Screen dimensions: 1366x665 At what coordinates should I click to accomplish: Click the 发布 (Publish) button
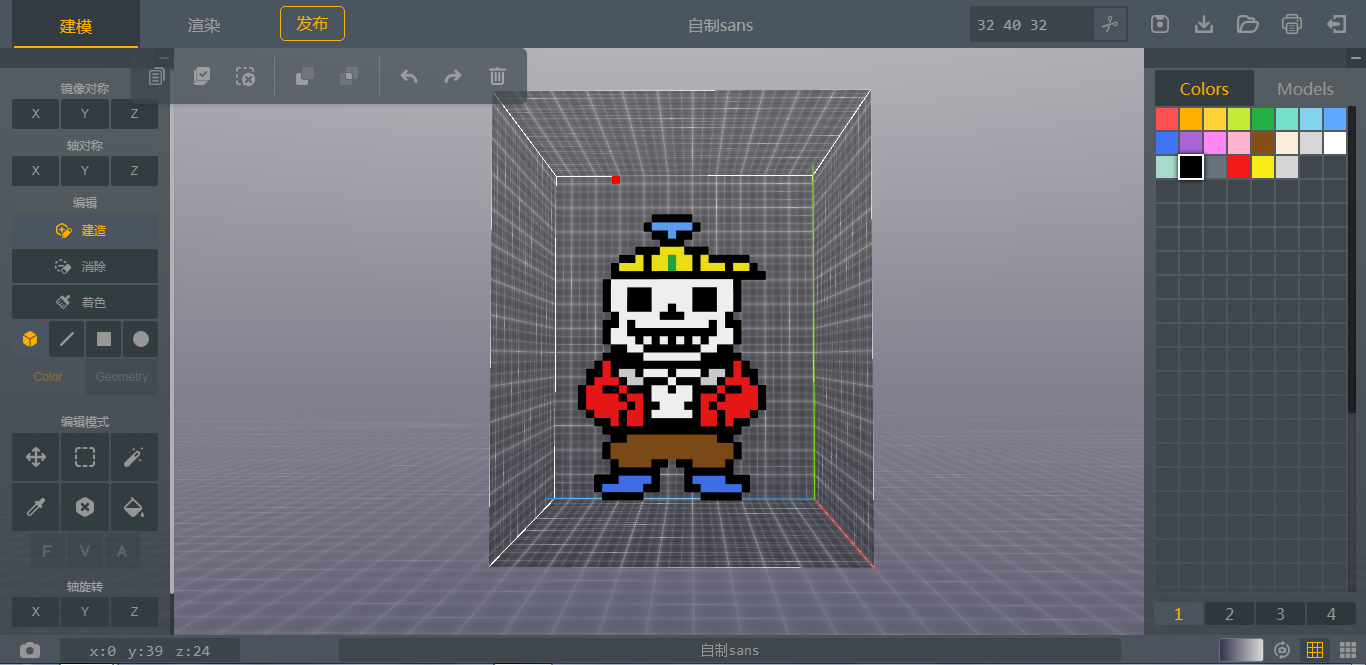pos(312,24)
